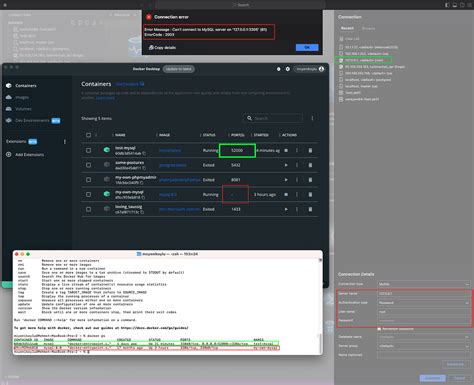Click Add Extensions in the Docker sidebar
This screenshot has height=385, width=474.
click(25, 155)
